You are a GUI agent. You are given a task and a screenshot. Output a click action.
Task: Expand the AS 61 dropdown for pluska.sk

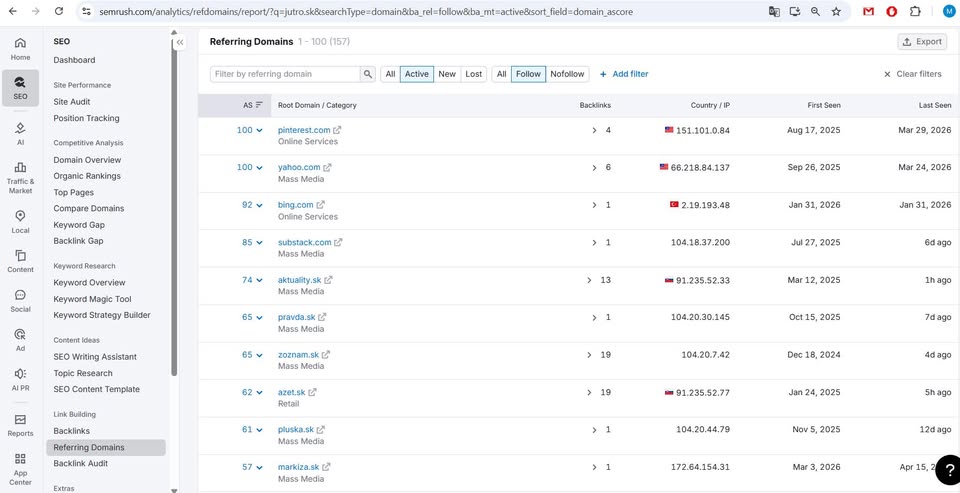click(252, 430)
